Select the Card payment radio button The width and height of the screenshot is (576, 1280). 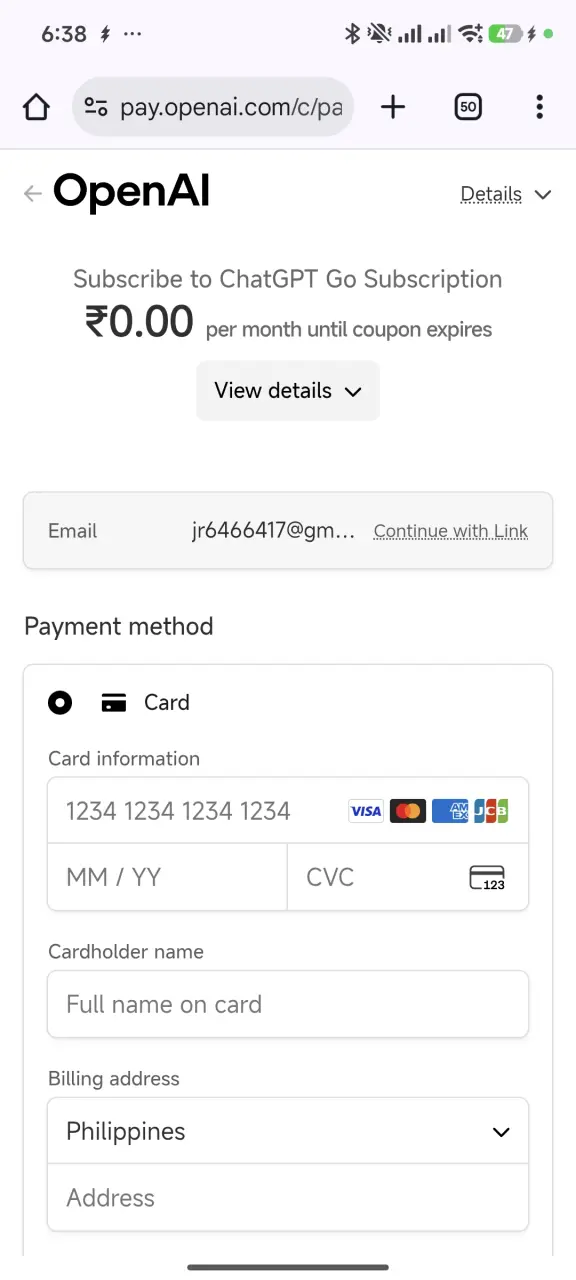pyautogui.click(x=60, y=703)
